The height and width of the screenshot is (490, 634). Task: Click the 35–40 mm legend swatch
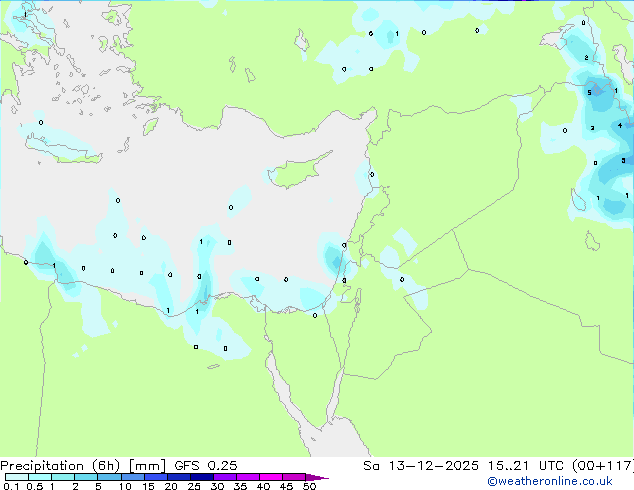[247, 477]
